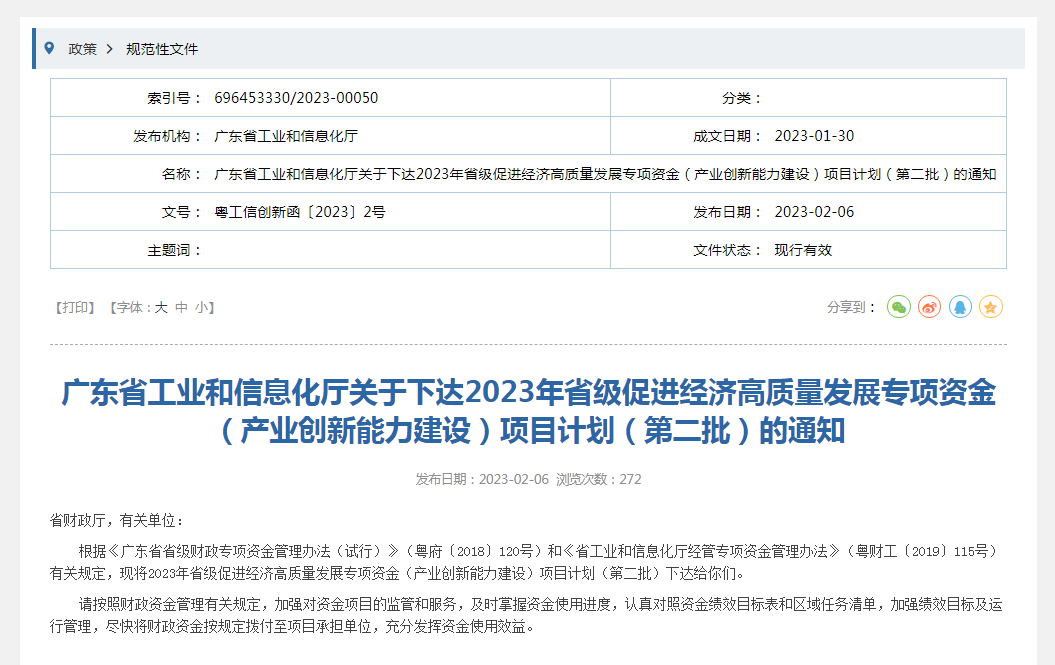This screenshot has height=665, width=1055.
Task: Click the location pin icon in breadcrumb
Action: click(x=49, y=48)
